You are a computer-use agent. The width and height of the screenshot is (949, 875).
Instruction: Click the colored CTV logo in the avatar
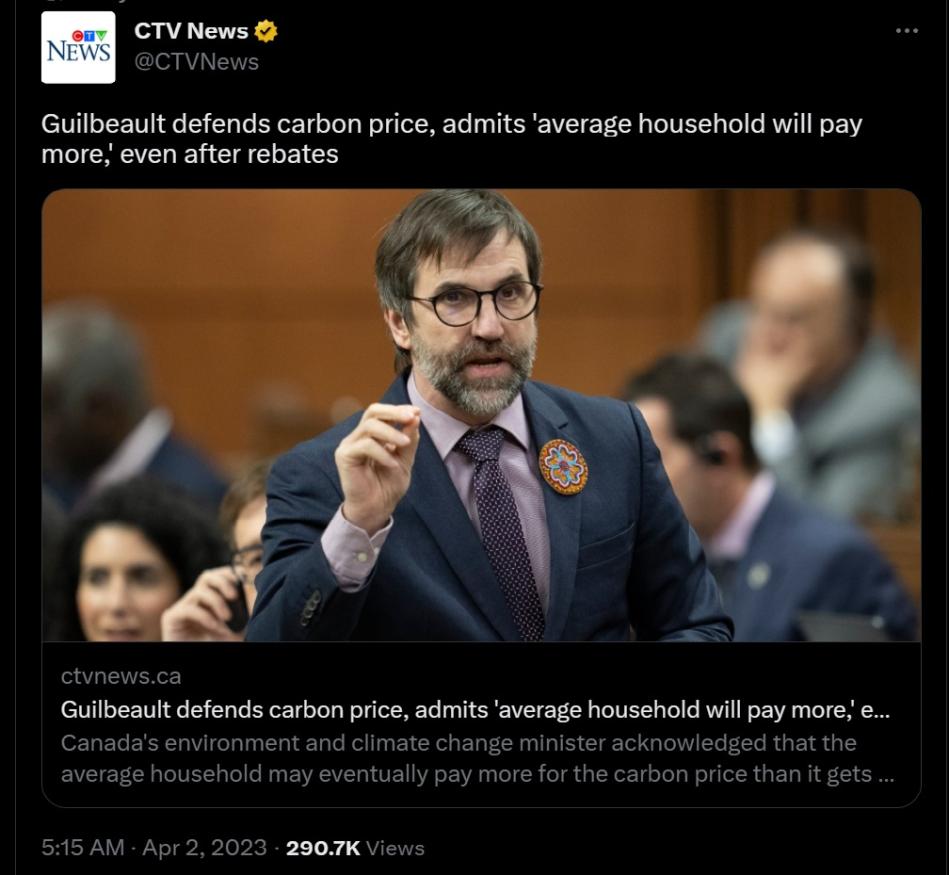(90, 35)
